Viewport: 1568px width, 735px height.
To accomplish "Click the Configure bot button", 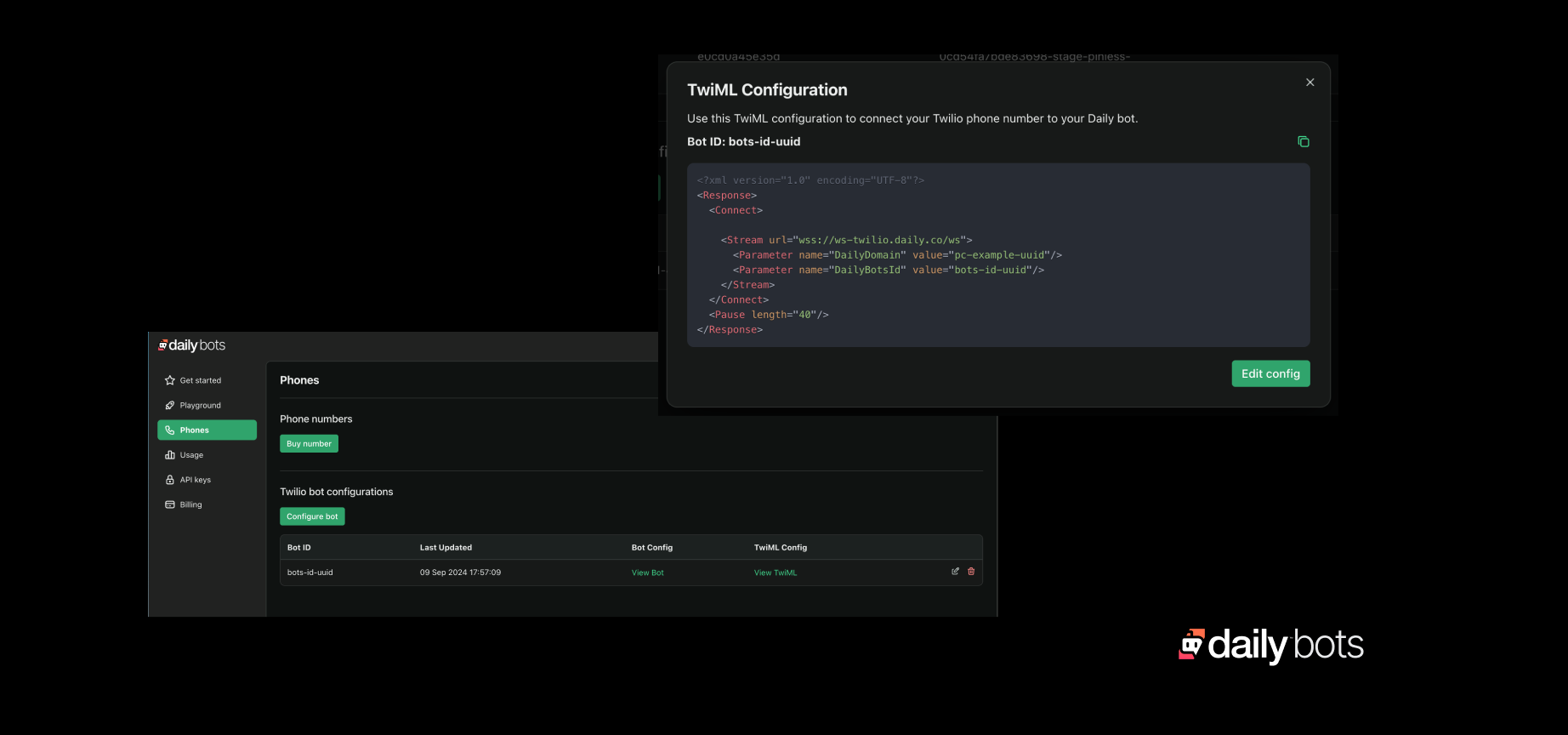I will [x=312, y=516].
